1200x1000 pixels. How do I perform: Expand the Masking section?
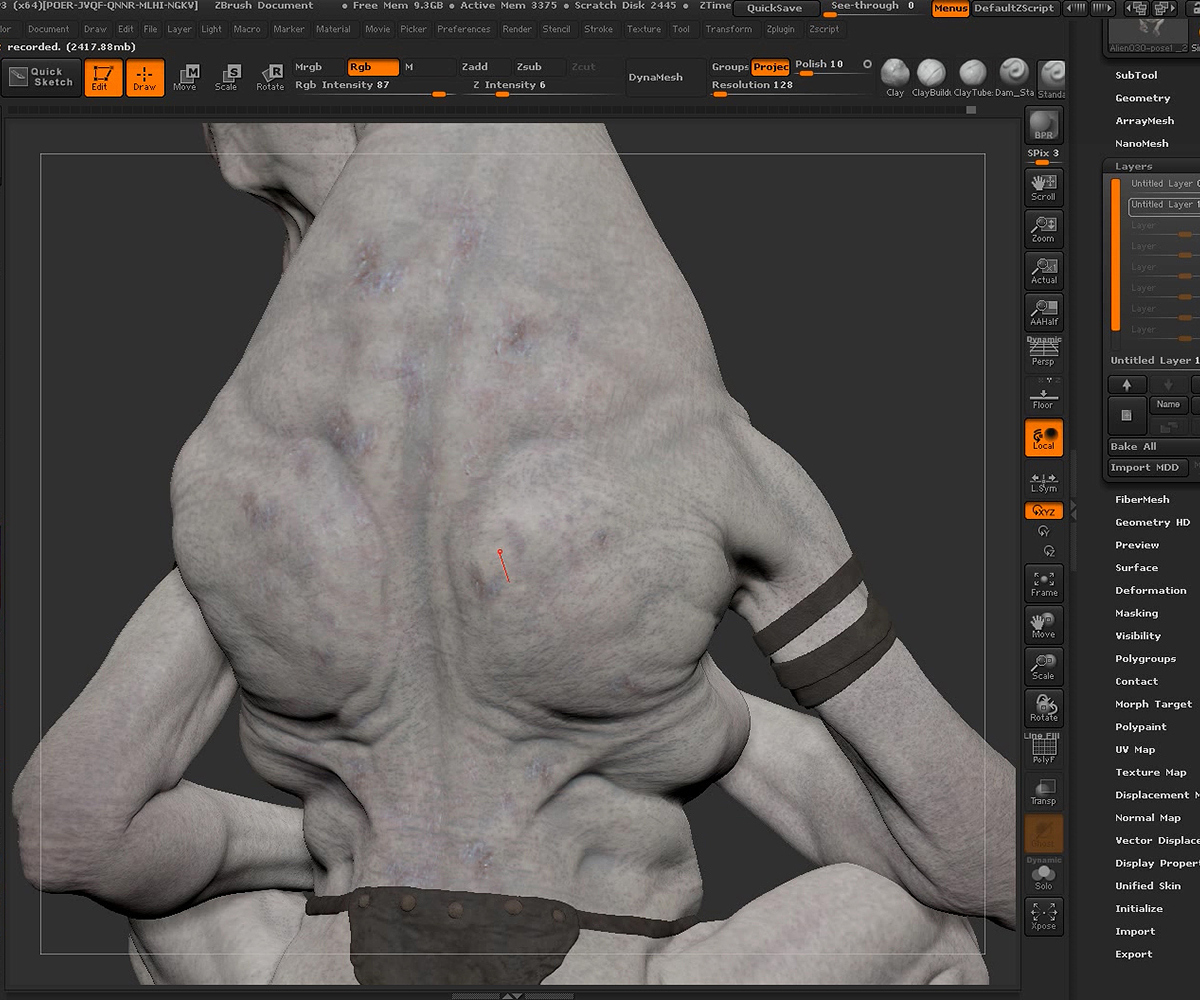(1137, 613)
